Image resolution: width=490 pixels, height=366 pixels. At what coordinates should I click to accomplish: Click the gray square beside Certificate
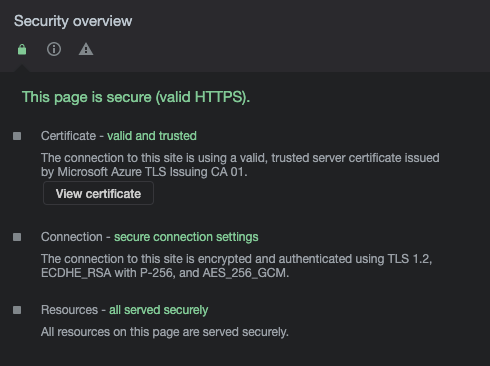(17, 136)
